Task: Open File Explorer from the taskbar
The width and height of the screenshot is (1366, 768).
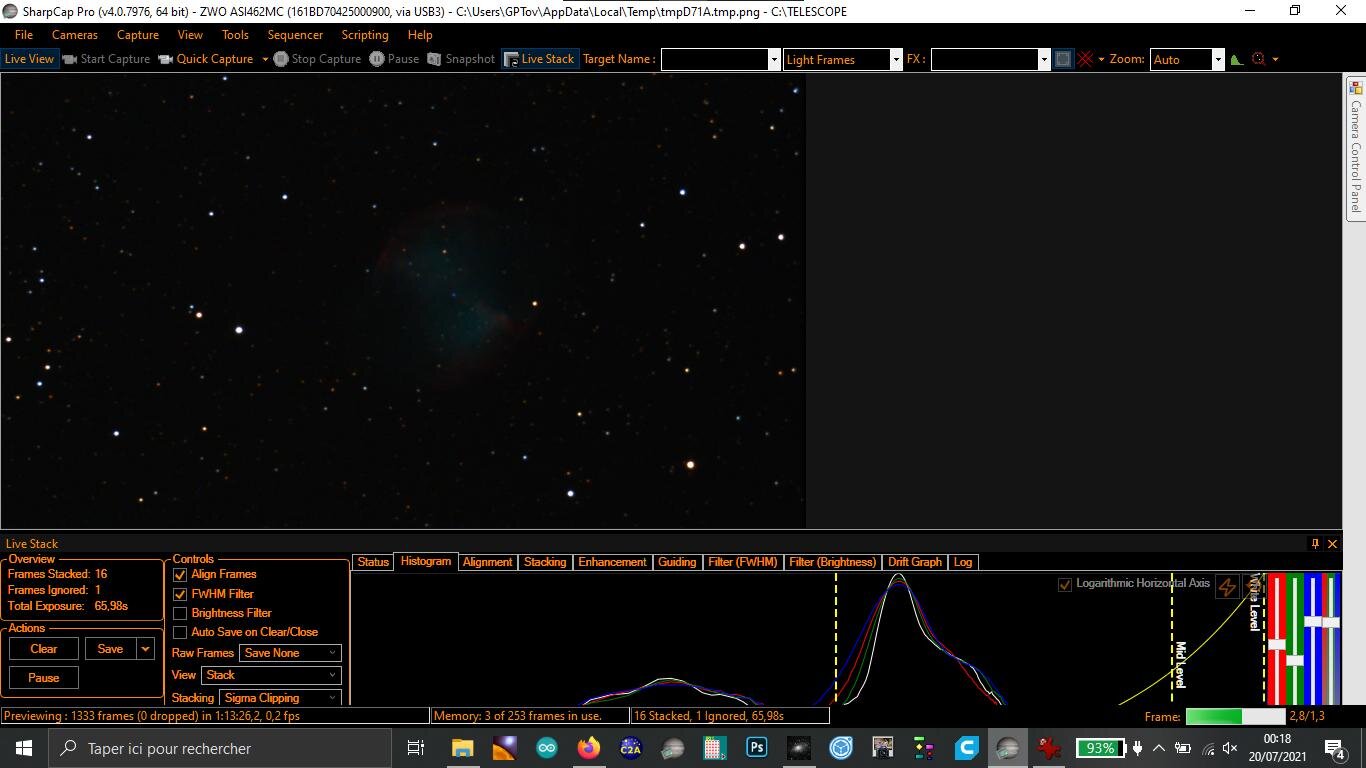Action: [462, 748]
